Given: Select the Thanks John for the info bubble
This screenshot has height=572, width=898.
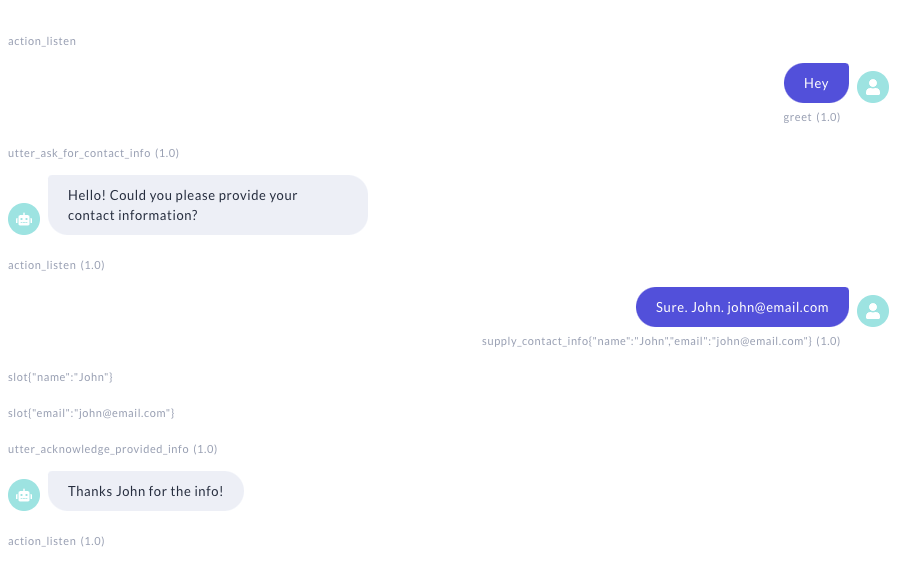Looking at the screenshot, I should (x=146, y=491).
